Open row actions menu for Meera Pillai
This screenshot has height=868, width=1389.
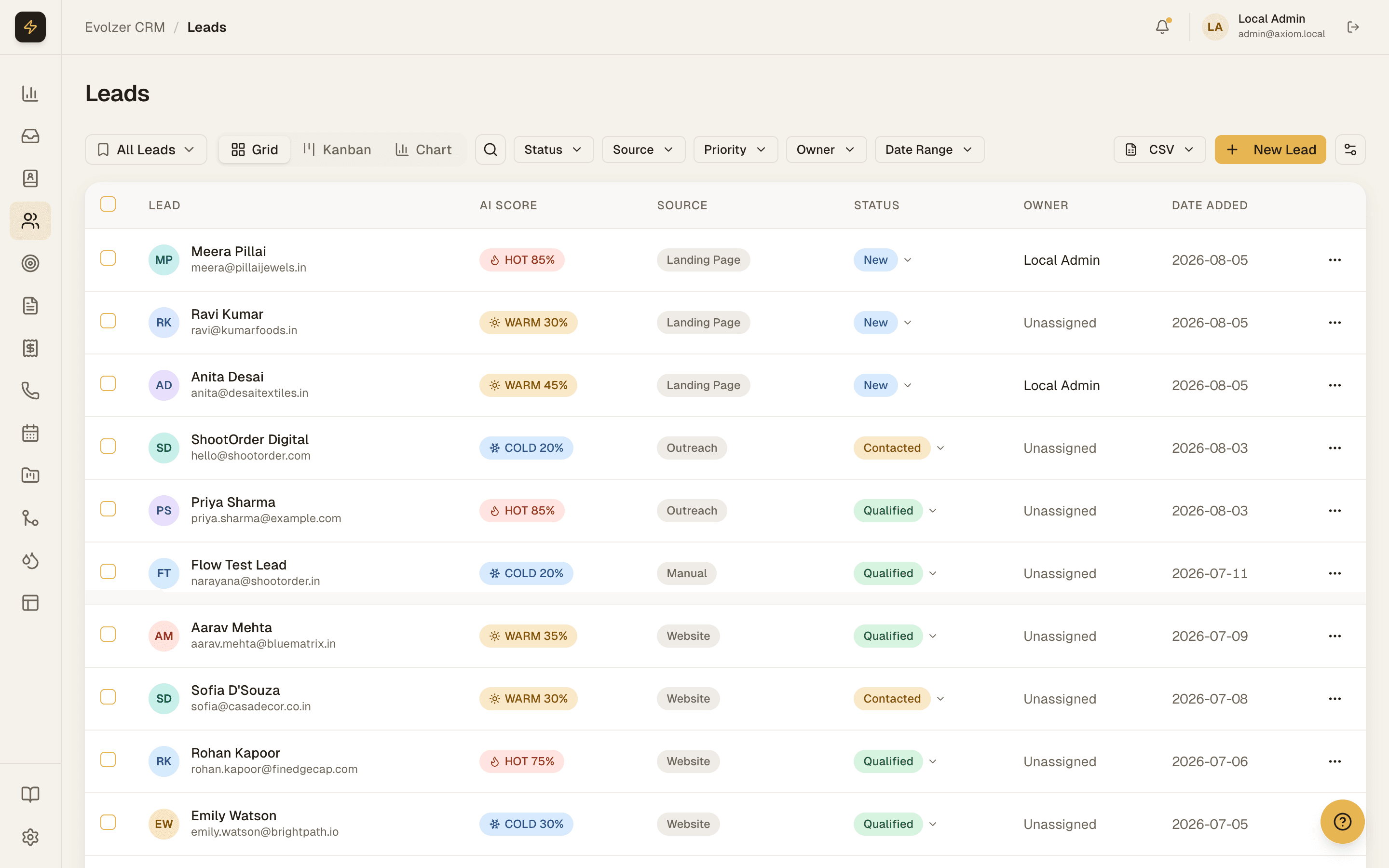coord(1335,260)
